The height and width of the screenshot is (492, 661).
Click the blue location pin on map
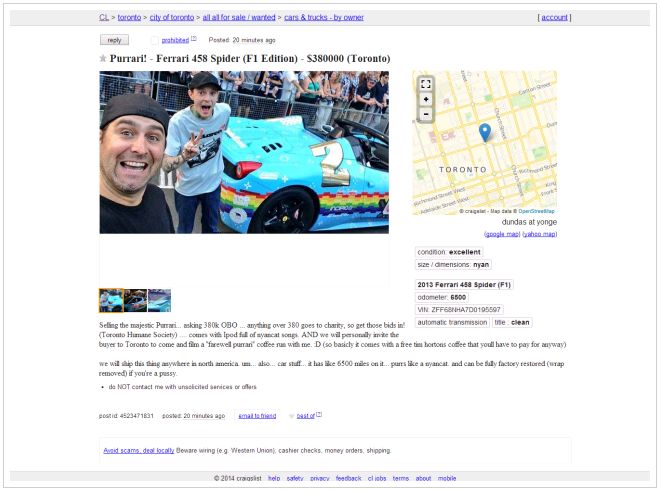point(485,132)
